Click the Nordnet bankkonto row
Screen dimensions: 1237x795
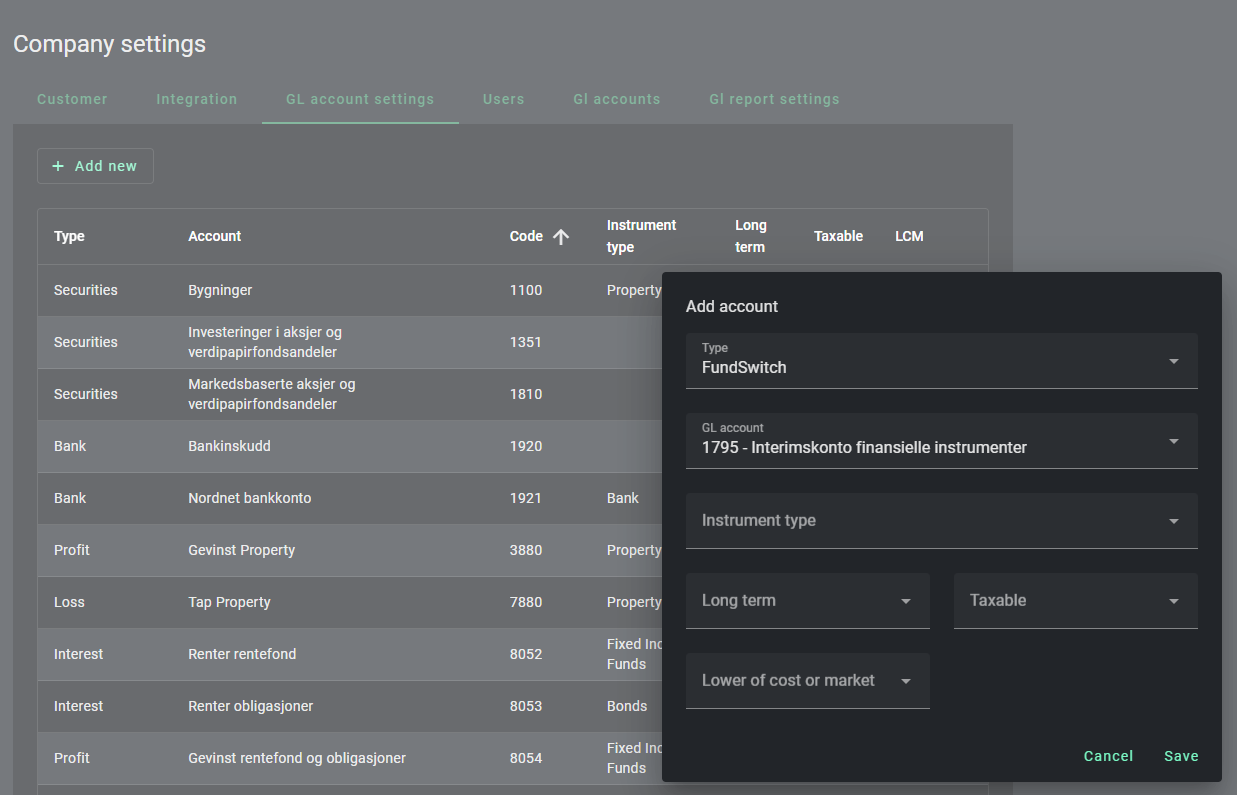click(x=249, y=498)
